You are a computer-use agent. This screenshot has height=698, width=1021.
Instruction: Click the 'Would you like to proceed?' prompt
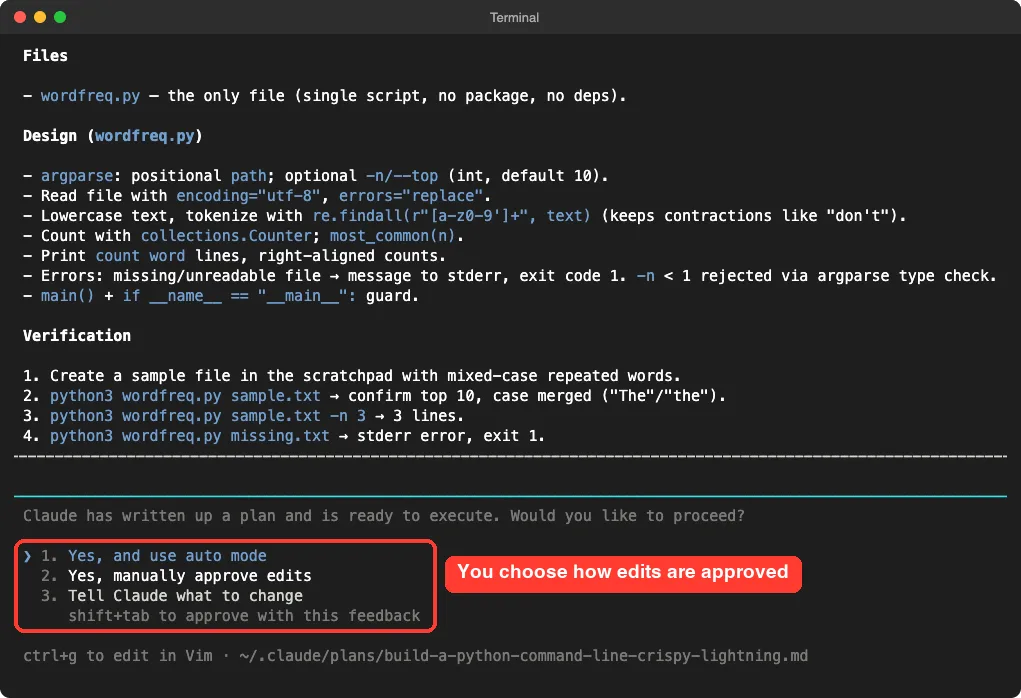[x=627, y=516]
